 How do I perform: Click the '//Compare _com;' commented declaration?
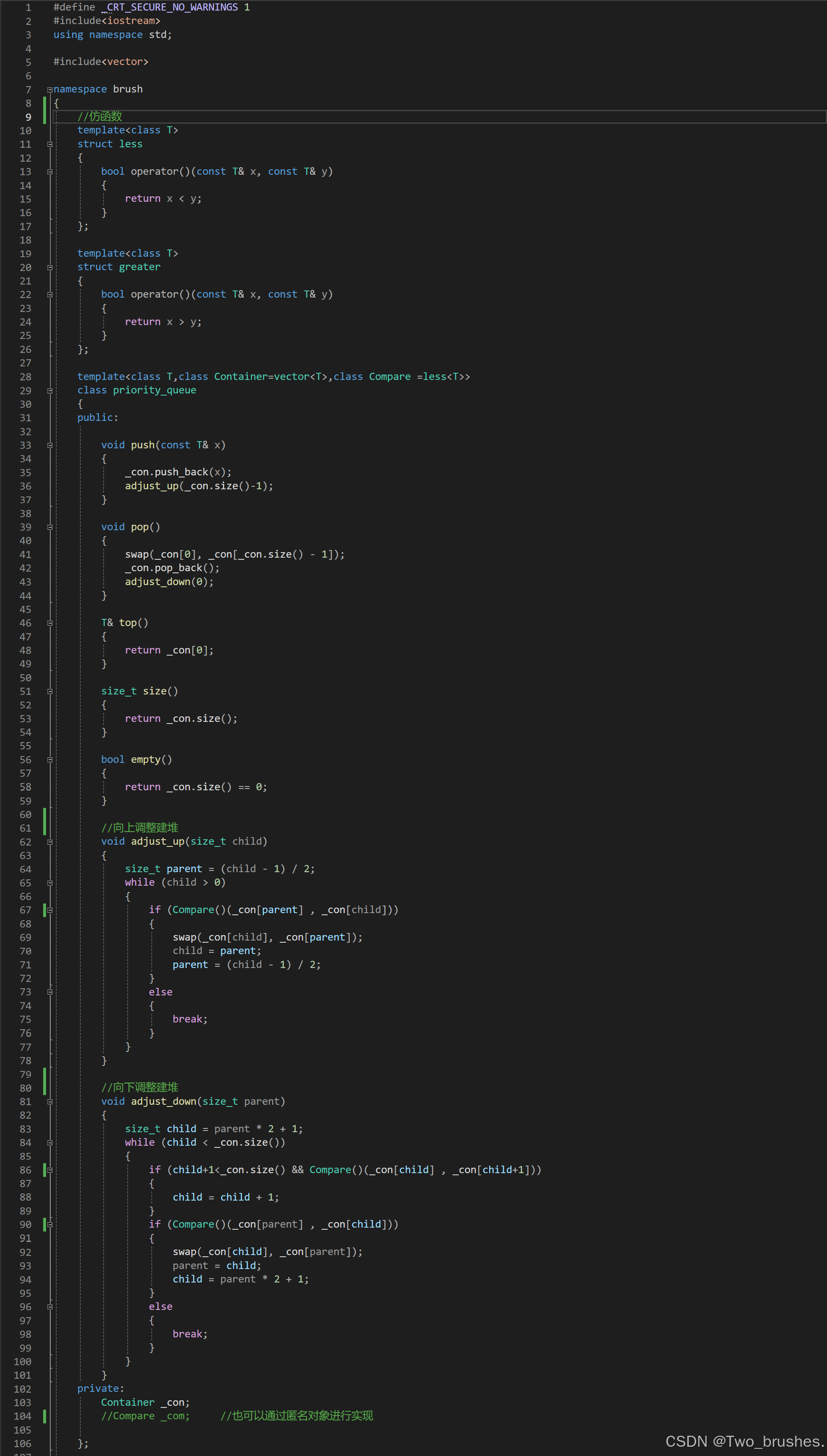145,1416
